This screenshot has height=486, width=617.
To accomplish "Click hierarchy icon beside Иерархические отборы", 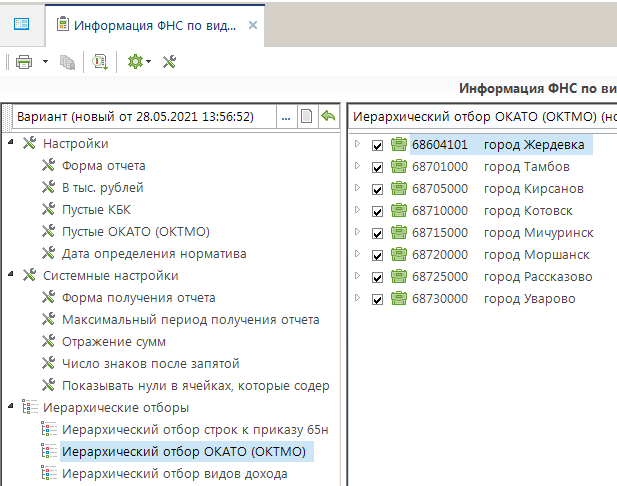I will point(30,408).
